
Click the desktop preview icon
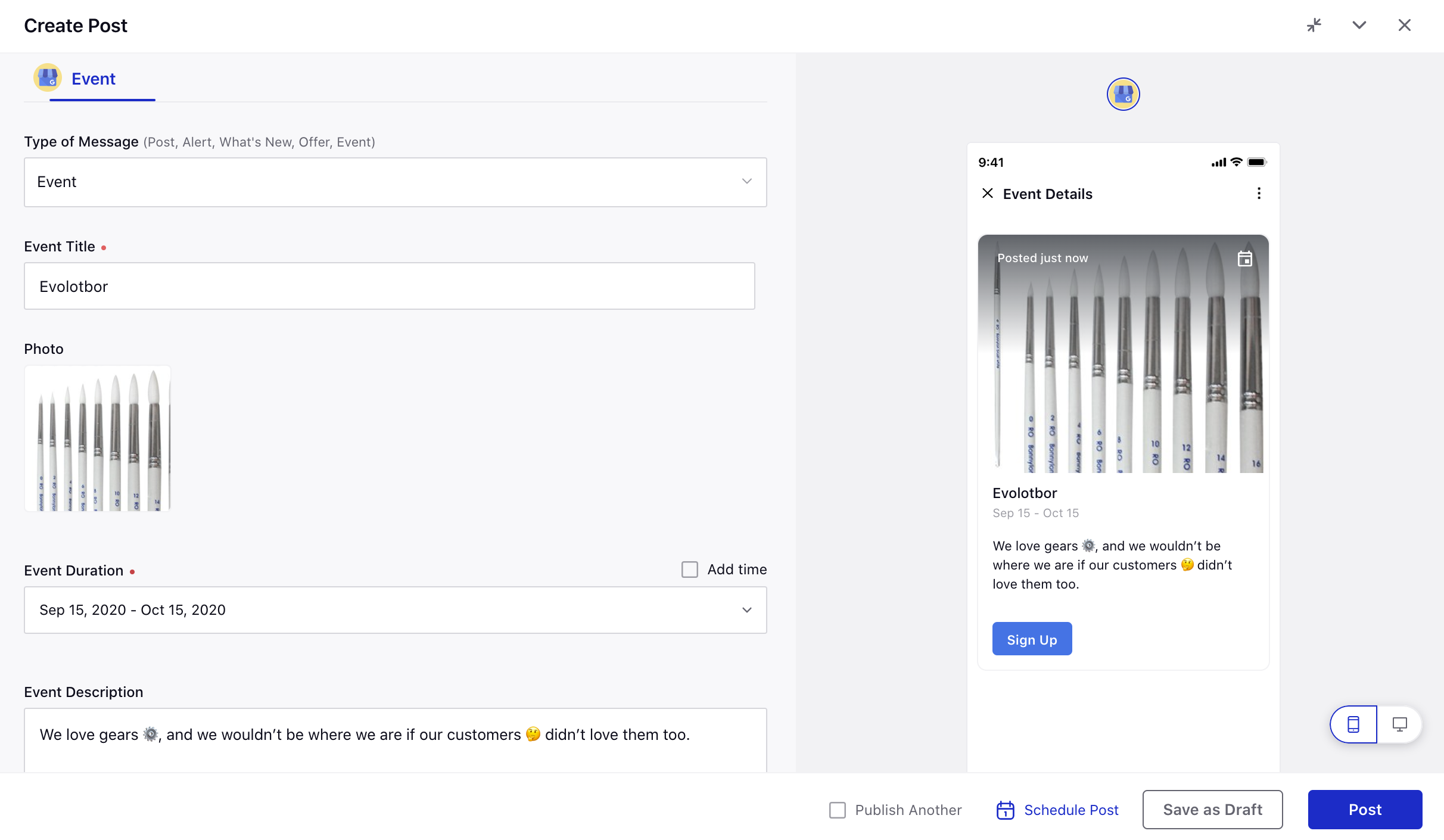click(1399, 724)
